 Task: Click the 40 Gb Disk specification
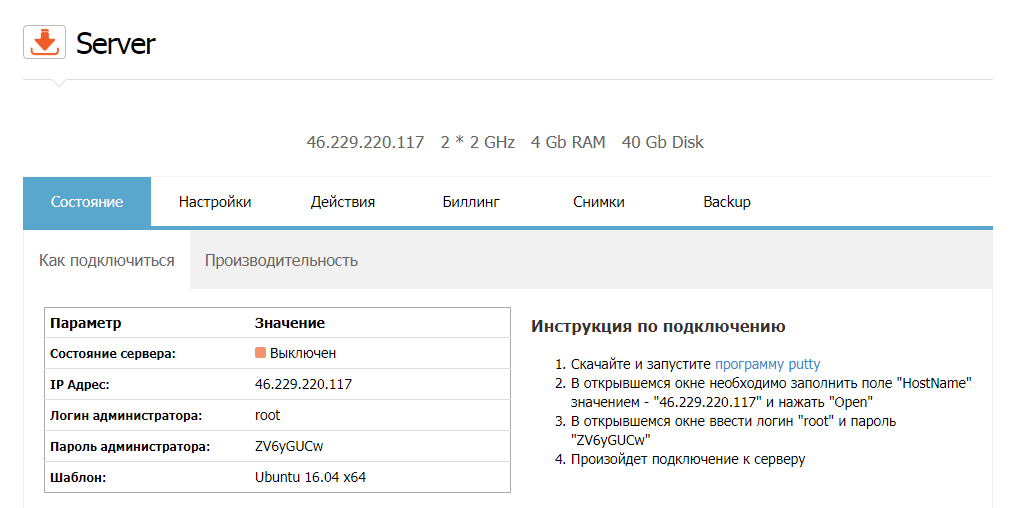coord(662,142)
